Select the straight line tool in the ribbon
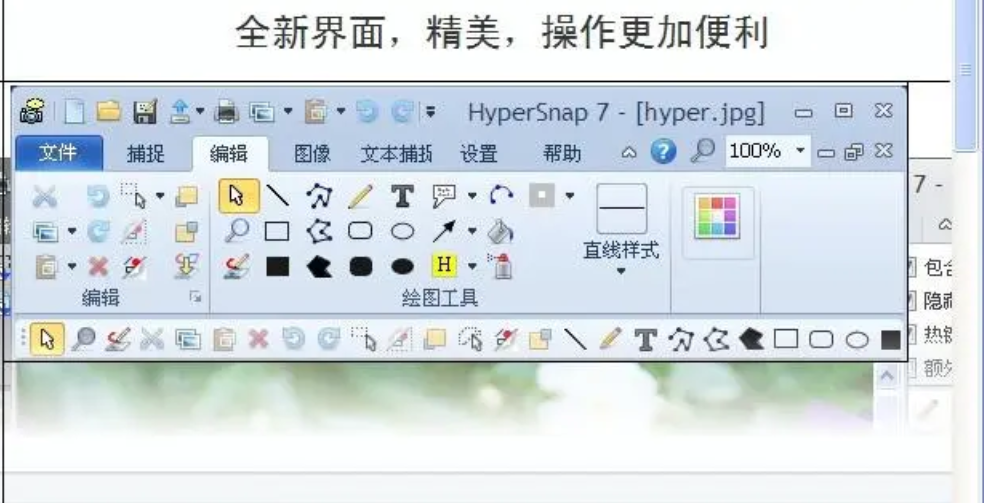984x503 pixels. pyautogui.click(x=277, y=196)
